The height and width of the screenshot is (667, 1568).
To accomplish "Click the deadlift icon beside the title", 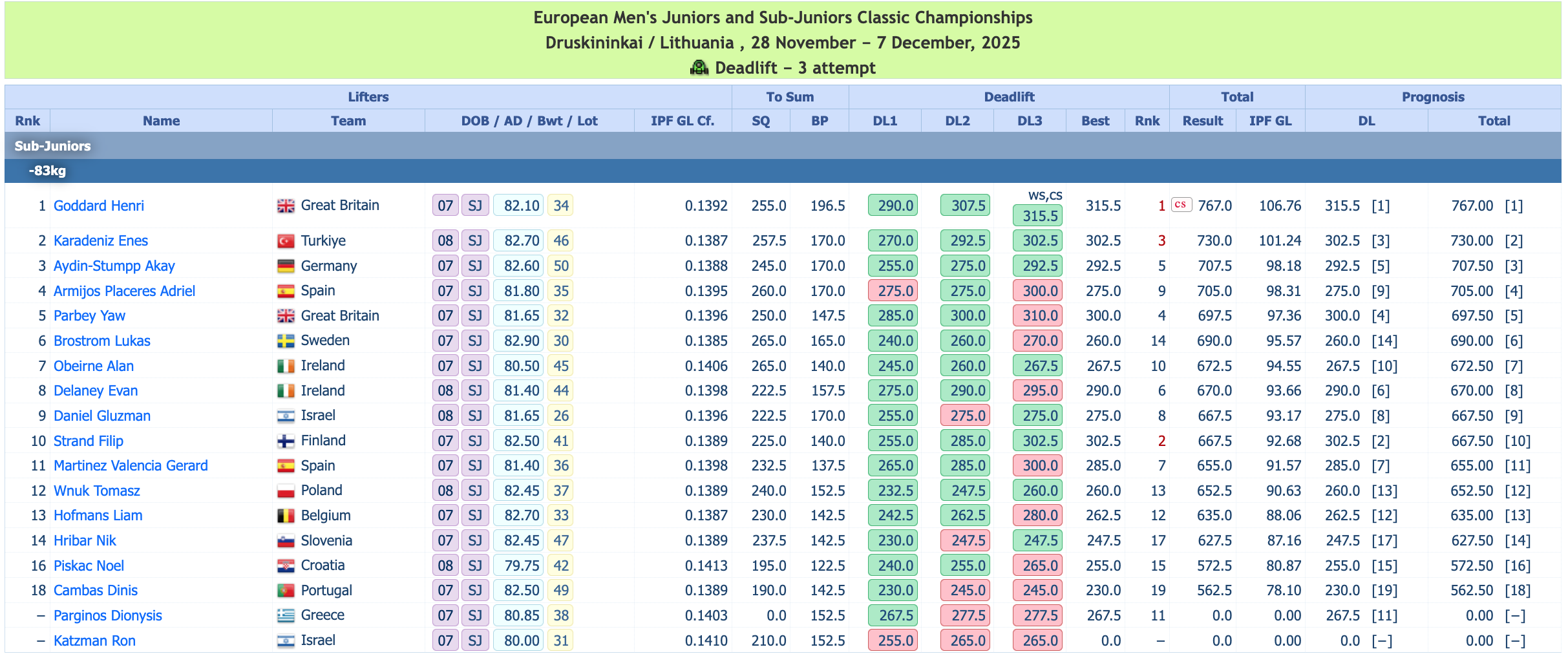I will pos(699,68).
